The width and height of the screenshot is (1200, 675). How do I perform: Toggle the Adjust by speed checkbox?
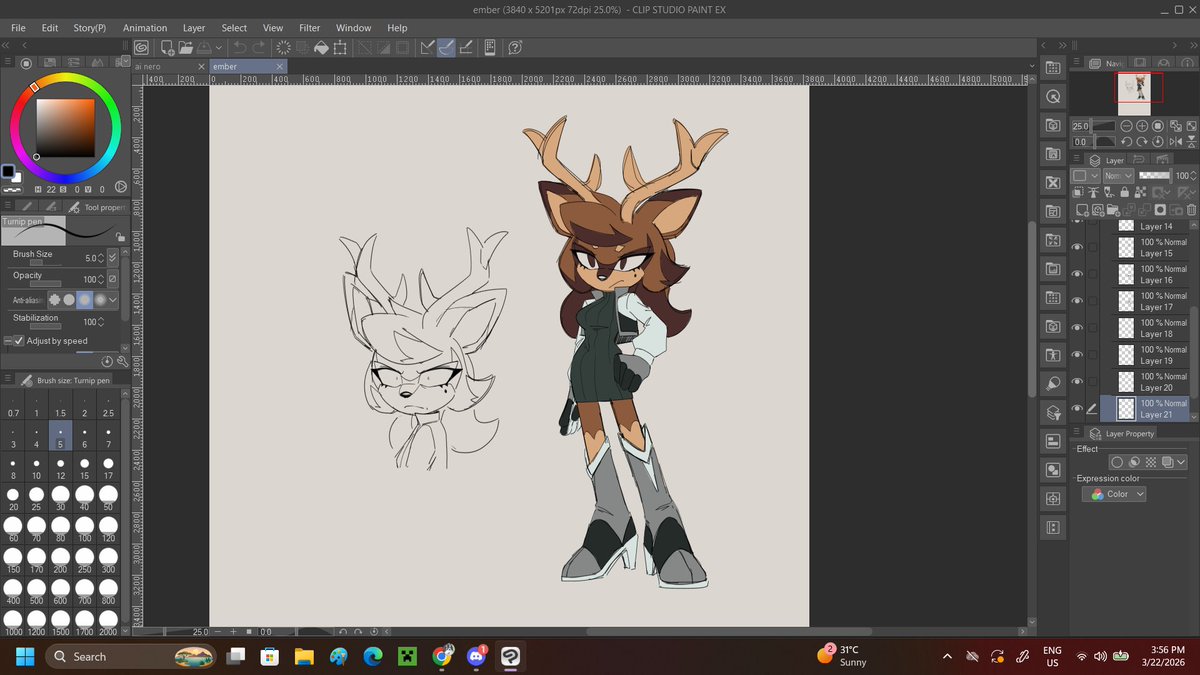click(x=19, y=341)
